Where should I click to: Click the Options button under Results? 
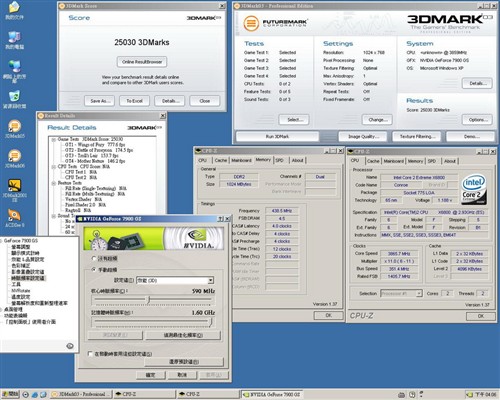[x=477, y=120]
